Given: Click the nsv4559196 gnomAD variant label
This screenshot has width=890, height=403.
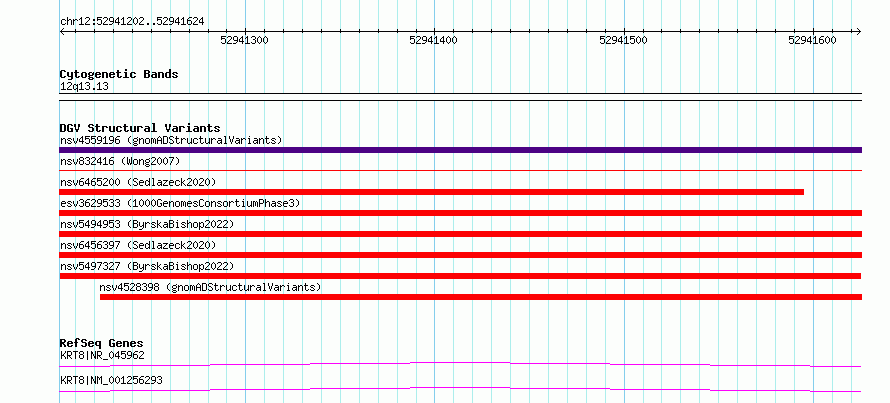Looking at the screenshot, I should 171,140.
